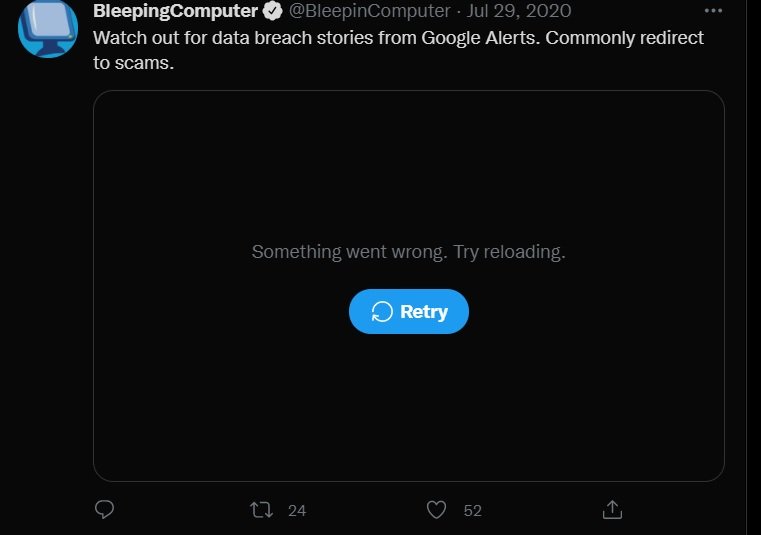This screenshot has width=761, height=535.
Task: Click the 'to scams.' line of the tweet
Action: point(134,62)
